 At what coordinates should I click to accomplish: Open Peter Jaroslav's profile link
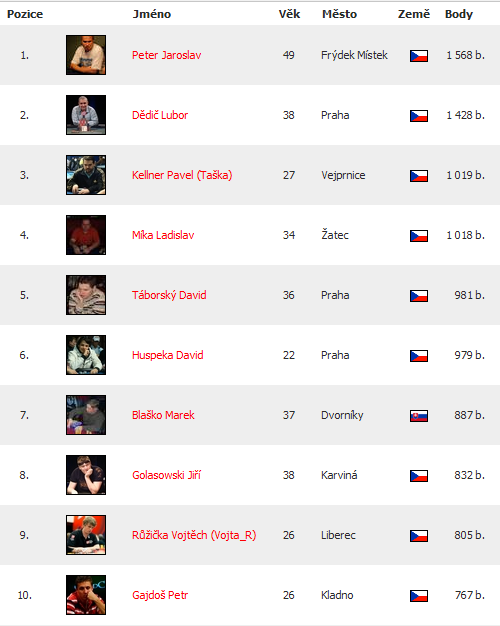click(167, 55)
